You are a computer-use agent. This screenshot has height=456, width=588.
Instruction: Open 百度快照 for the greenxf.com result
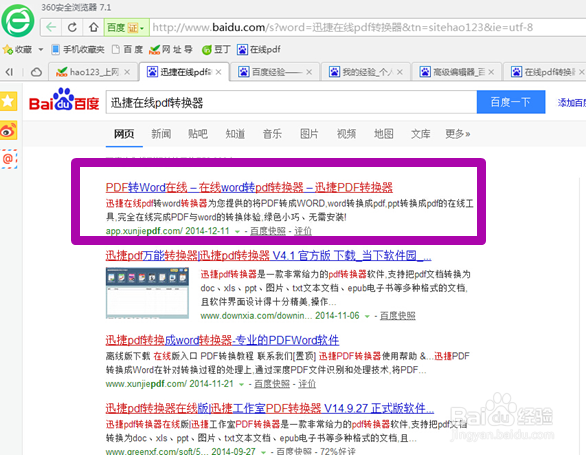tap(294, 452)
